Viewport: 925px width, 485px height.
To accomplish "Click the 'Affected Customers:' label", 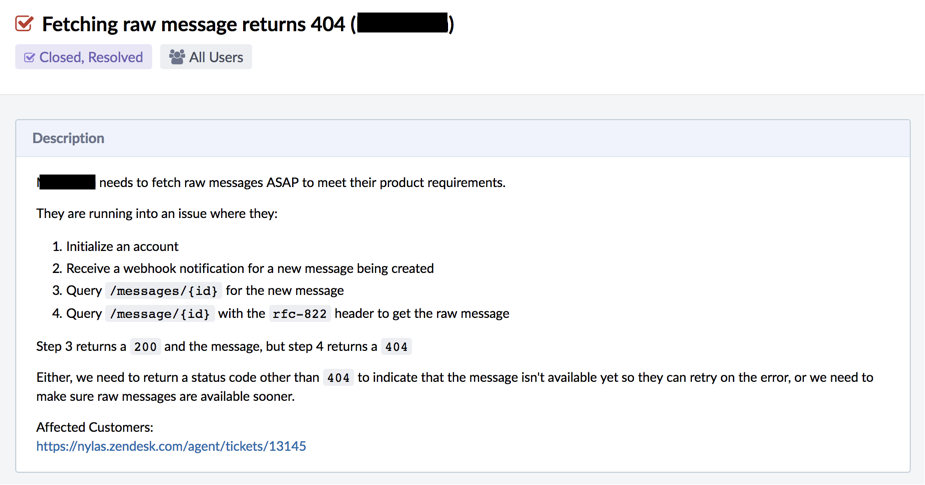I will [94, 427].
